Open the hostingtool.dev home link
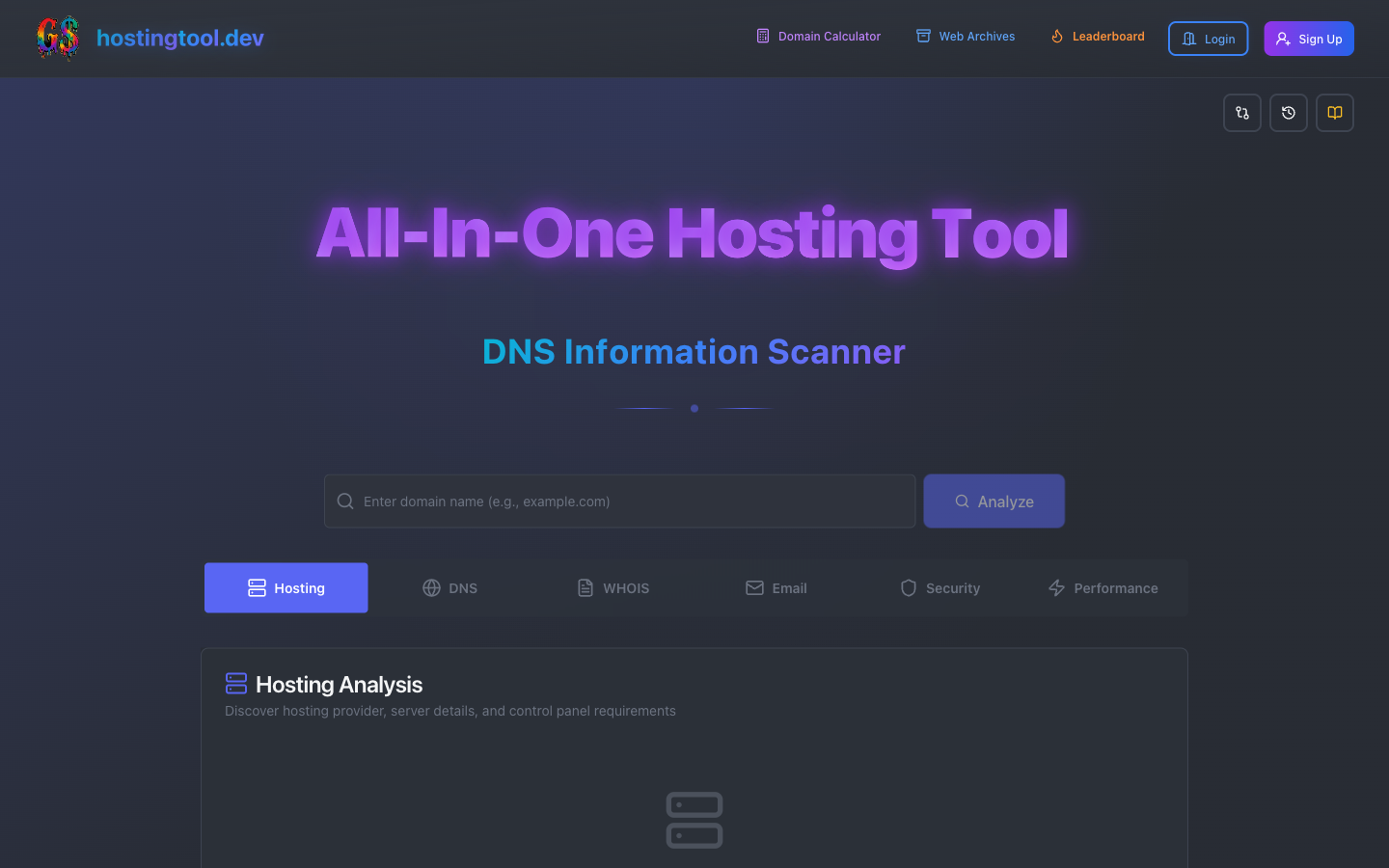 coord(180,38)
